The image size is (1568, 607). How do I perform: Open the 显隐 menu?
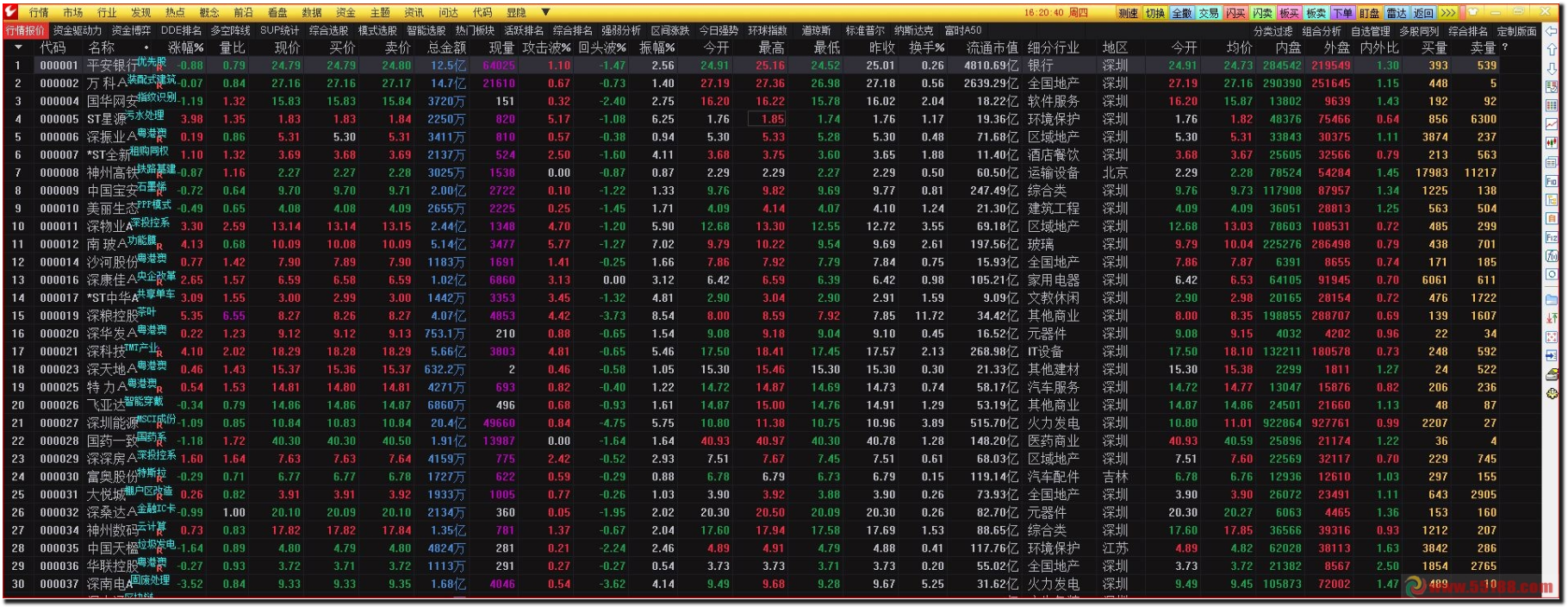[x=516, y=12]
